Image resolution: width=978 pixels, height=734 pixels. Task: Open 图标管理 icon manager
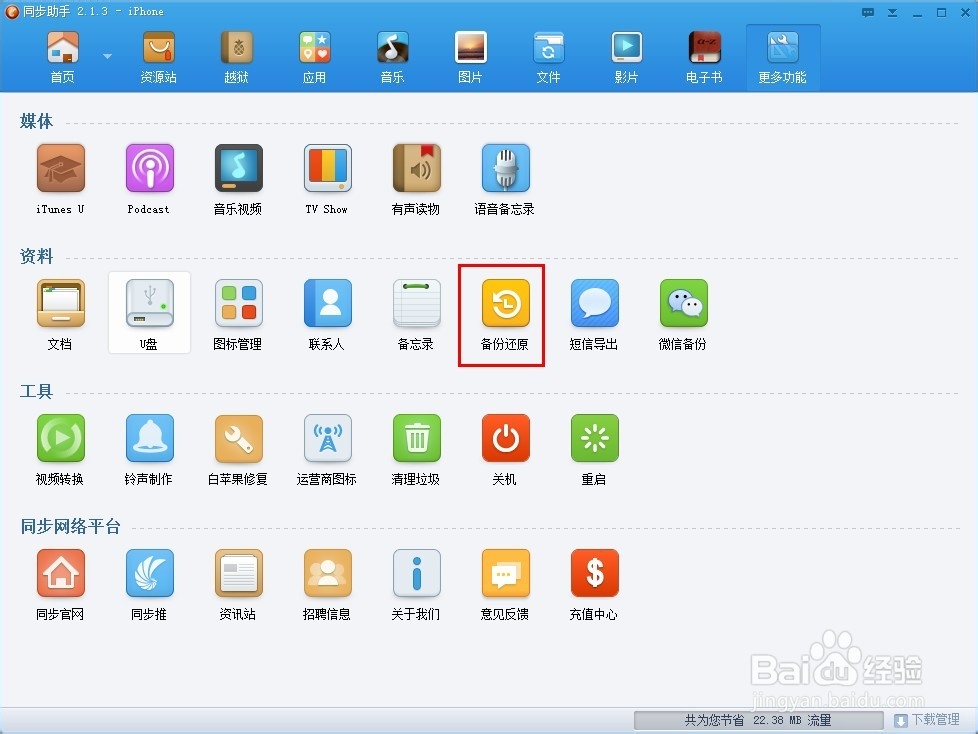point(239,303)
